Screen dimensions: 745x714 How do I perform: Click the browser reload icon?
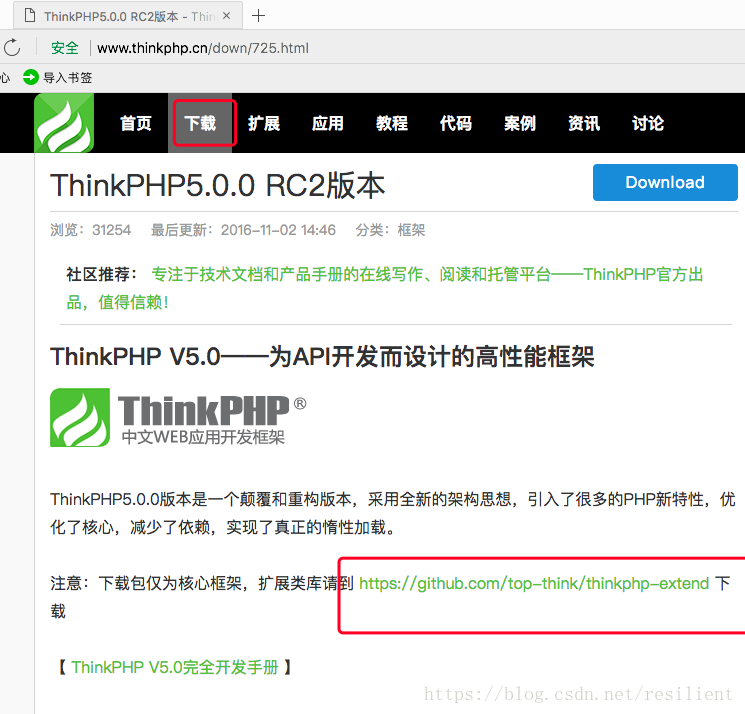click(x=12, y=48)
